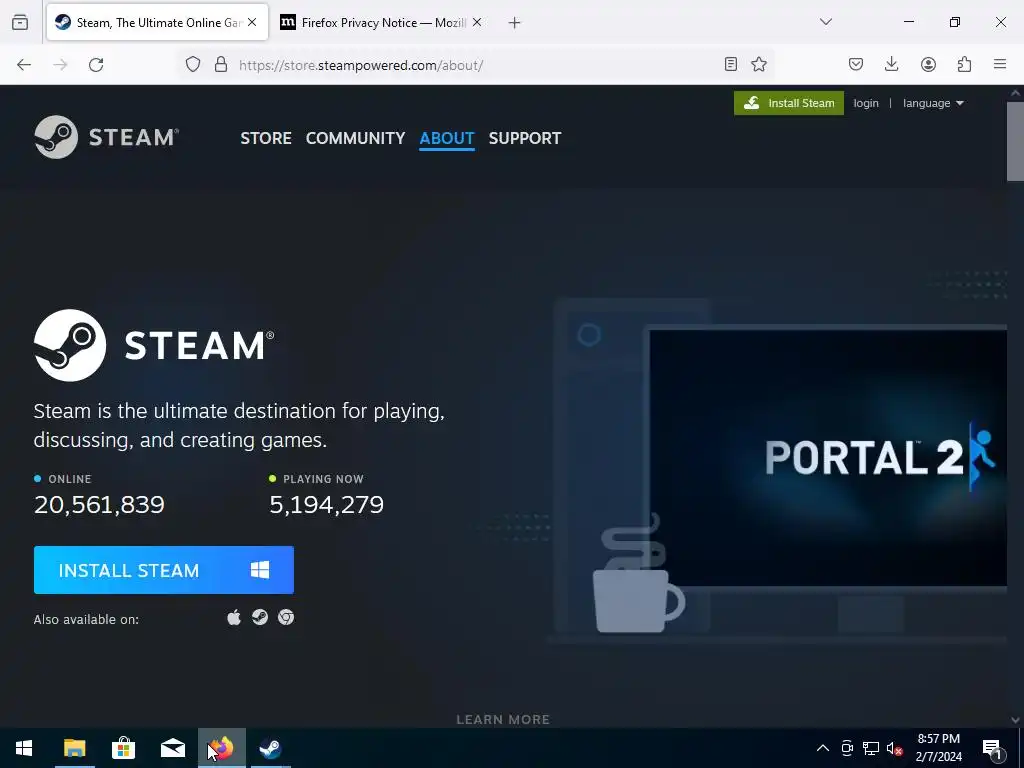
Task: Open Windows Start menu
Action: tap(24, 748)
